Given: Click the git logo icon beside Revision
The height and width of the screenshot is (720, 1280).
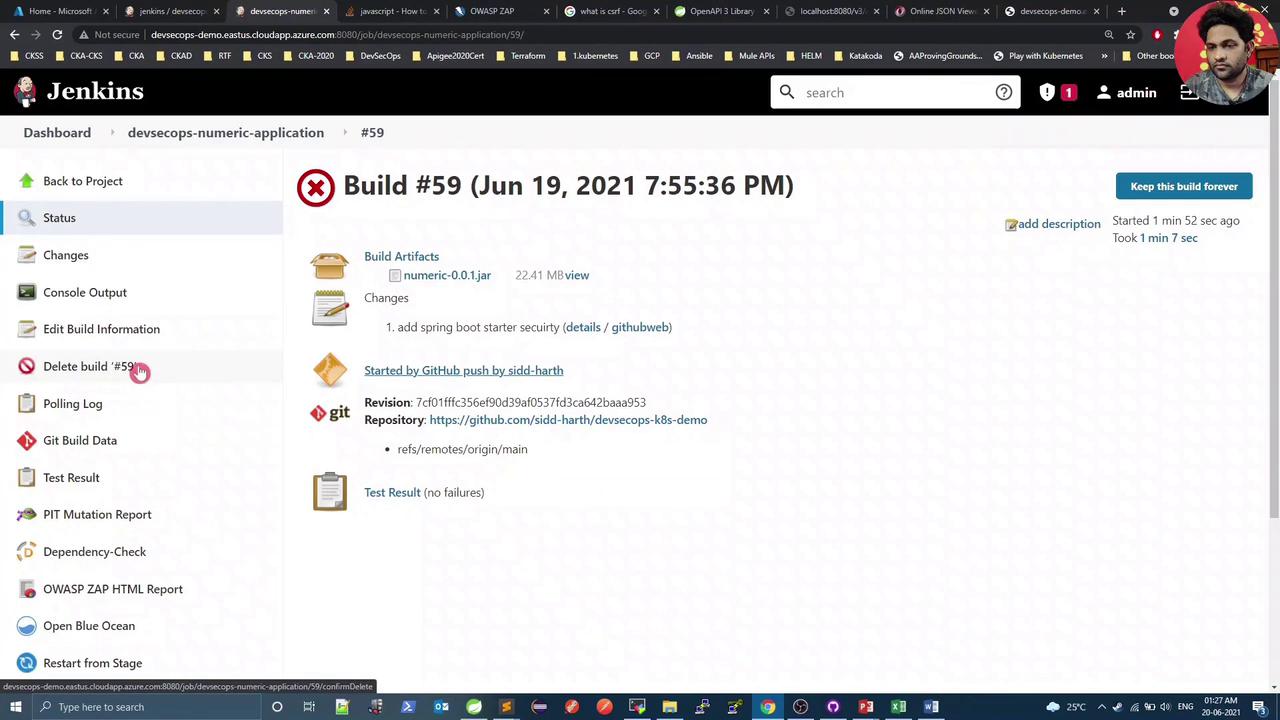Looking at the screenshot, I should (x=329, y=413).
